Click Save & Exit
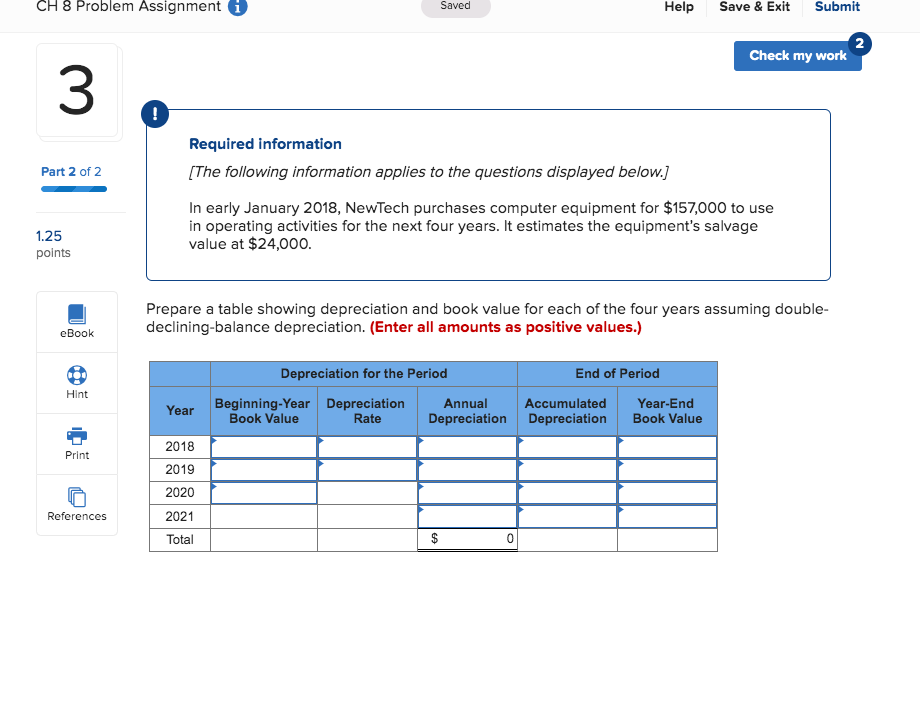The image size is (920, 718). [754, 7]
